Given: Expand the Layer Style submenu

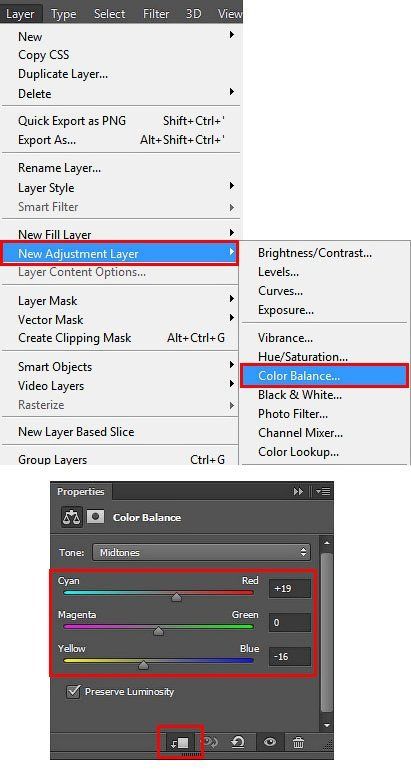Looking at the screenshot, I should pos(231,186).
